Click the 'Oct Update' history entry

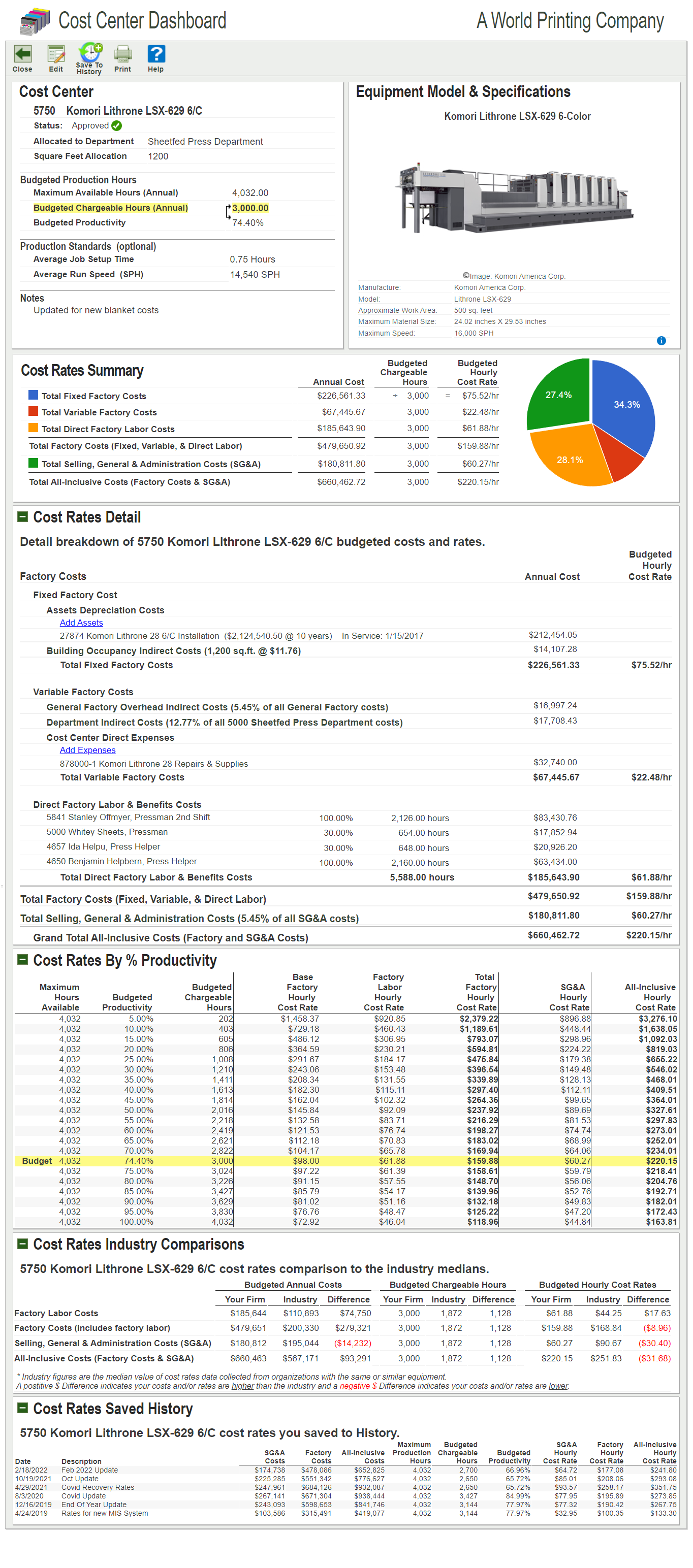(80, 1479)
